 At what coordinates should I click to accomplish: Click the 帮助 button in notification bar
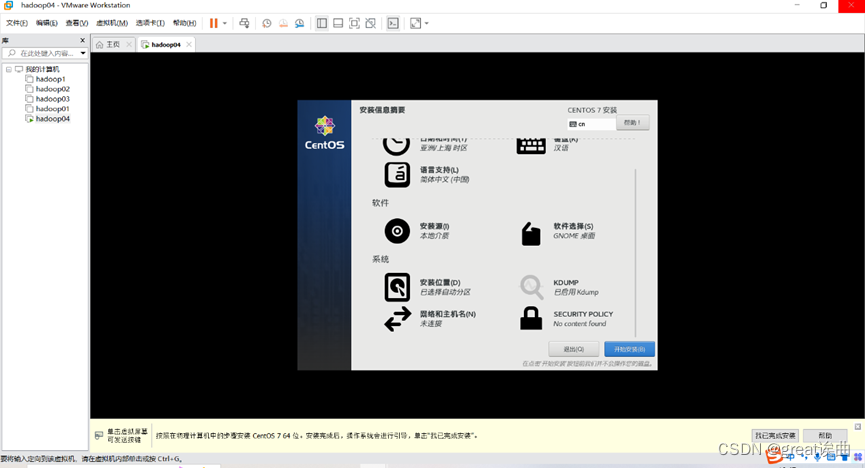[825, 435]
